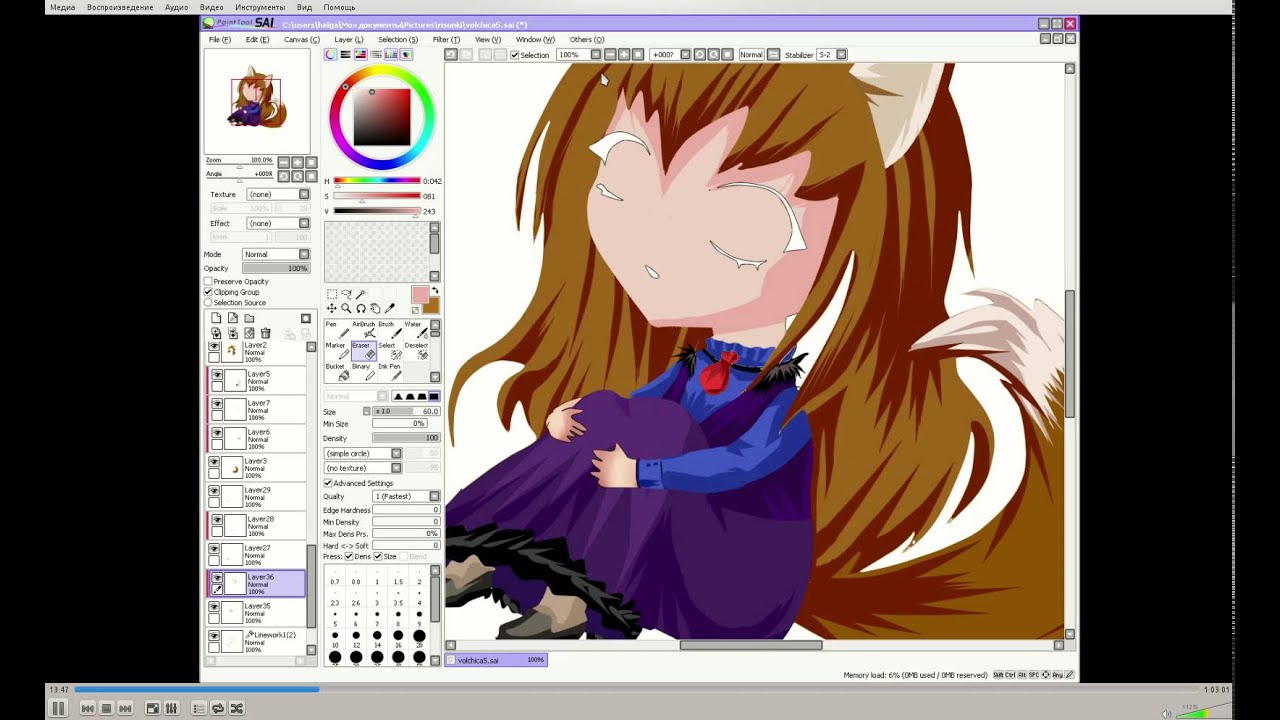This screenshot has height=720, width=1280.
Task: Open the rotation angle dropdown in toolbar
Action: pyautogui.click(x=670, y=55)
